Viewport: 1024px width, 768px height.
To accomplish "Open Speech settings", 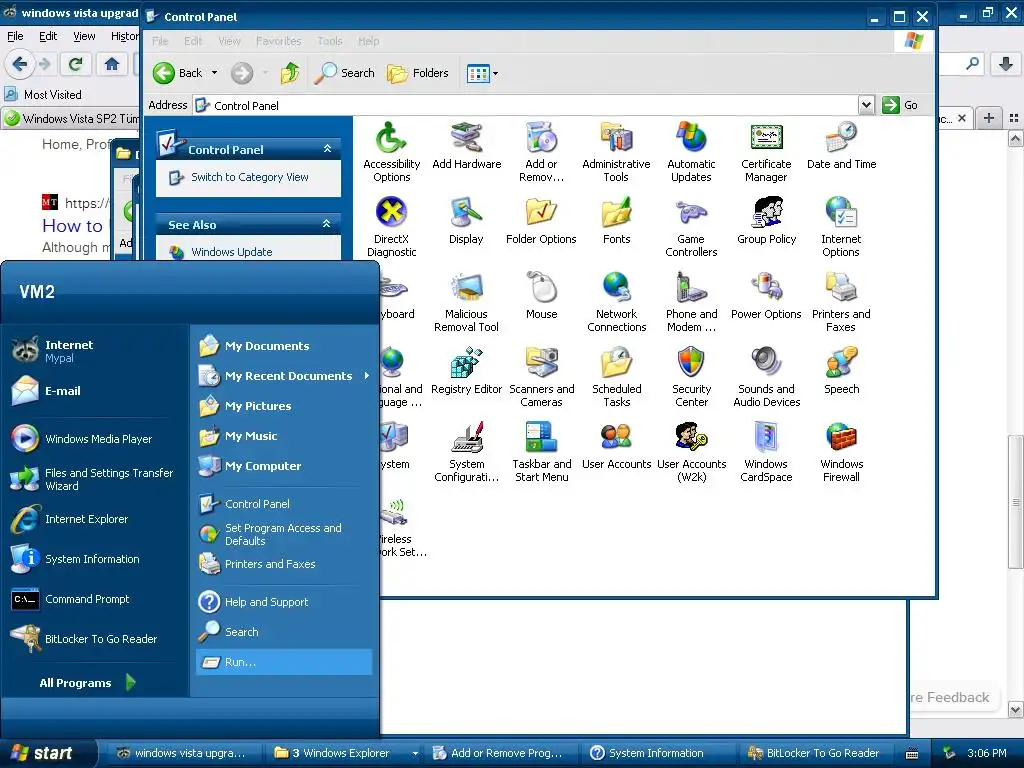I will (x=841, y=372).
